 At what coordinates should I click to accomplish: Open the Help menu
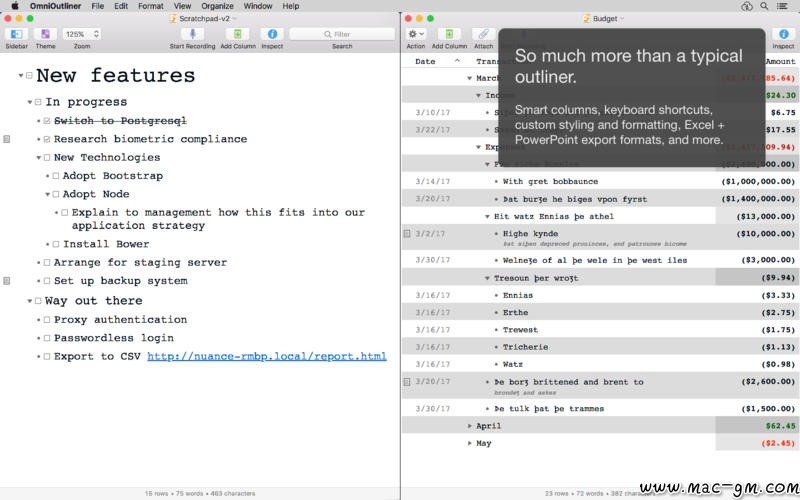[291, 6]
